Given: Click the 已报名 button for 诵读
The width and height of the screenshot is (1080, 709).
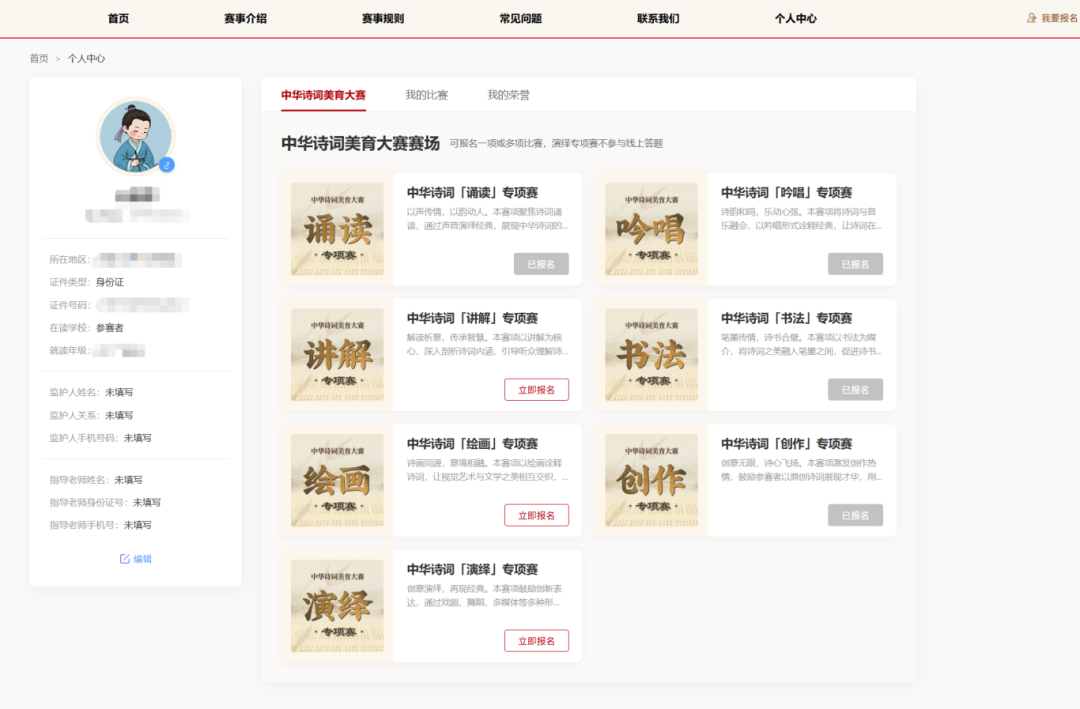Looking at the screenshot, I should coord(541,264).
